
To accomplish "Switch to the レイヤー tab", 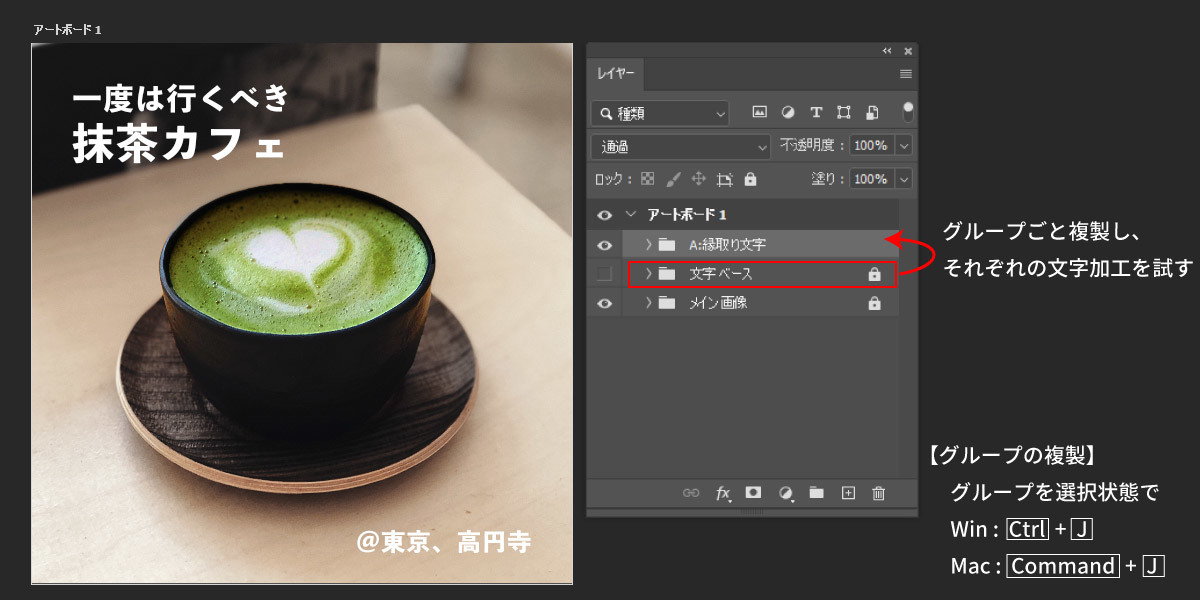I will click(x=616, y=75).
